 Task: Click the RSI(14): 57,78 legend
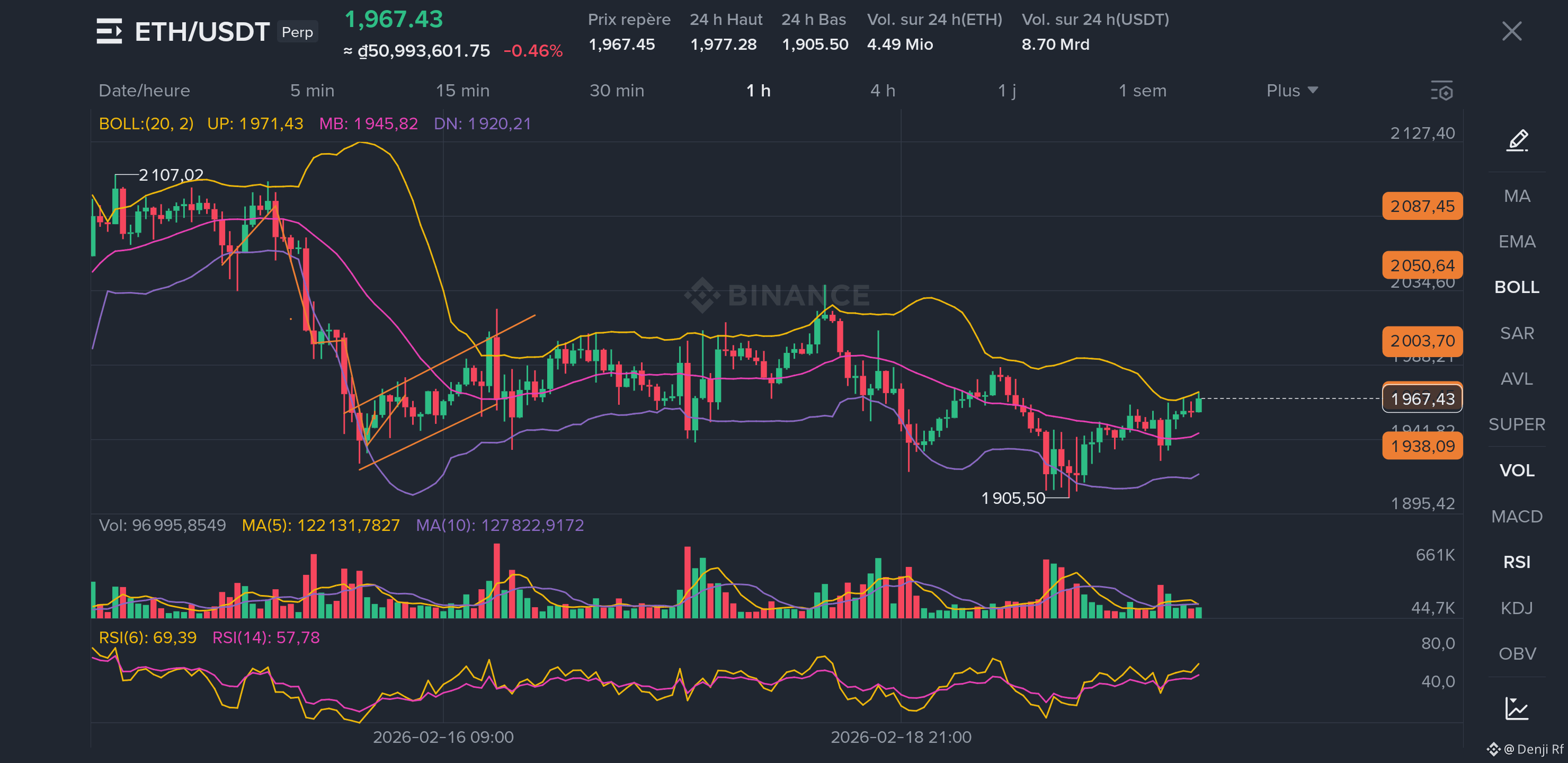[266, 637]
